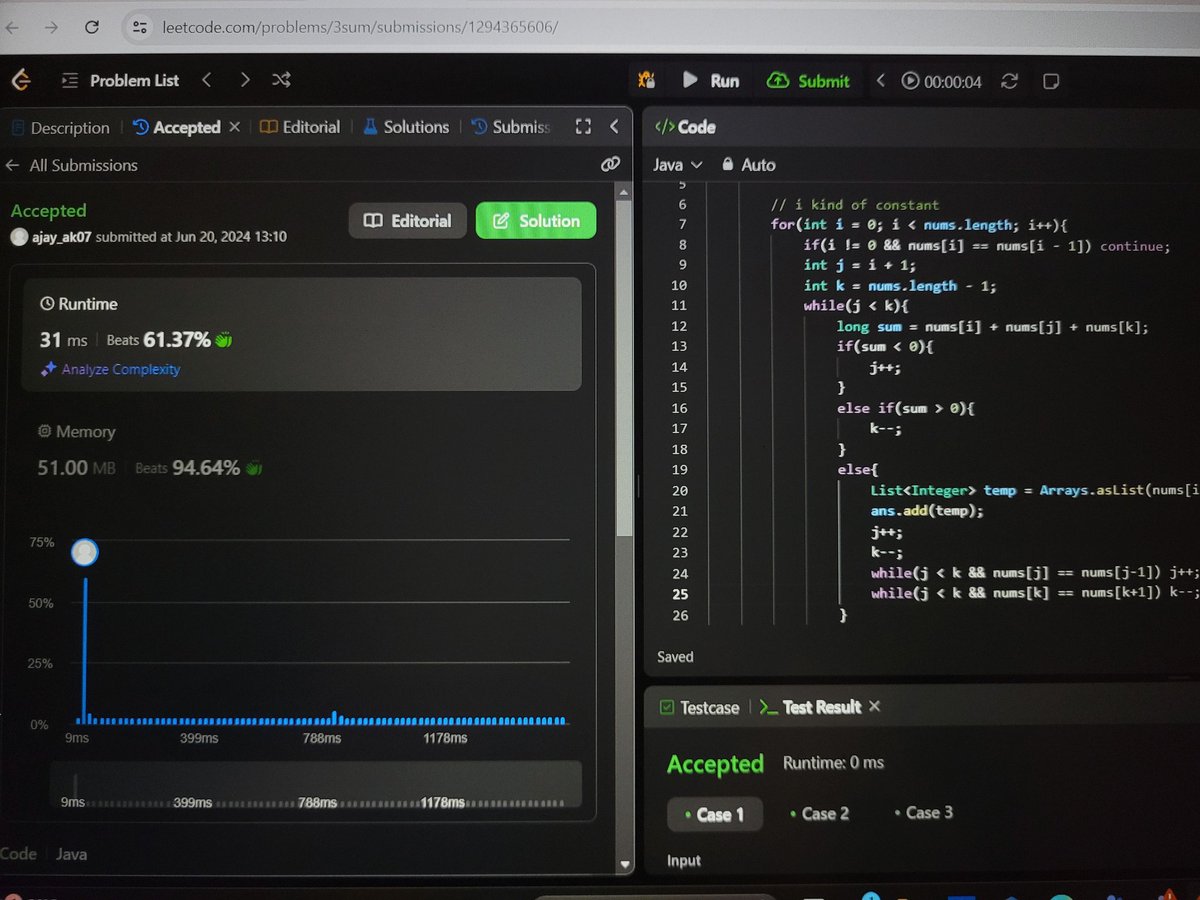Click the panel divider drag handle
The height and width of the screenshot is (900, 1200).
(x=637, y=488)
